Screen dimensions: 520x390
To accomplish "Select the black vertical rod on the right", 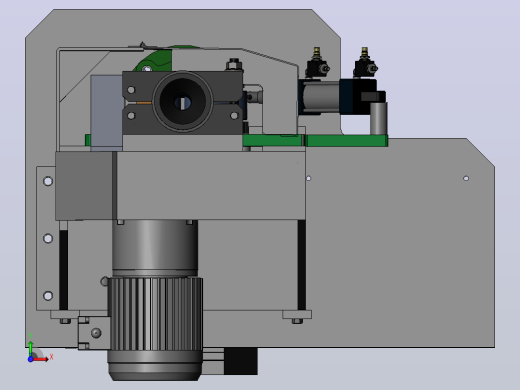I will (302, 265).
